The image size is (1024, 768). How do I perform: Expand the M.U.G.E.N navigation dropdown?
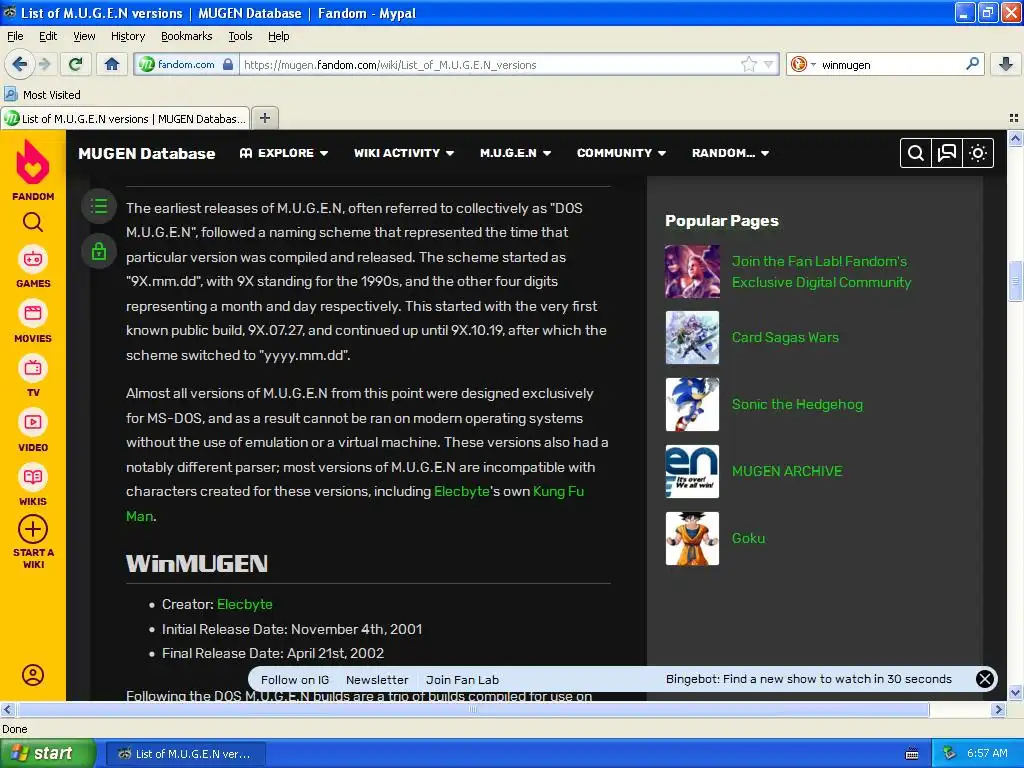click(x=515, y=153)
